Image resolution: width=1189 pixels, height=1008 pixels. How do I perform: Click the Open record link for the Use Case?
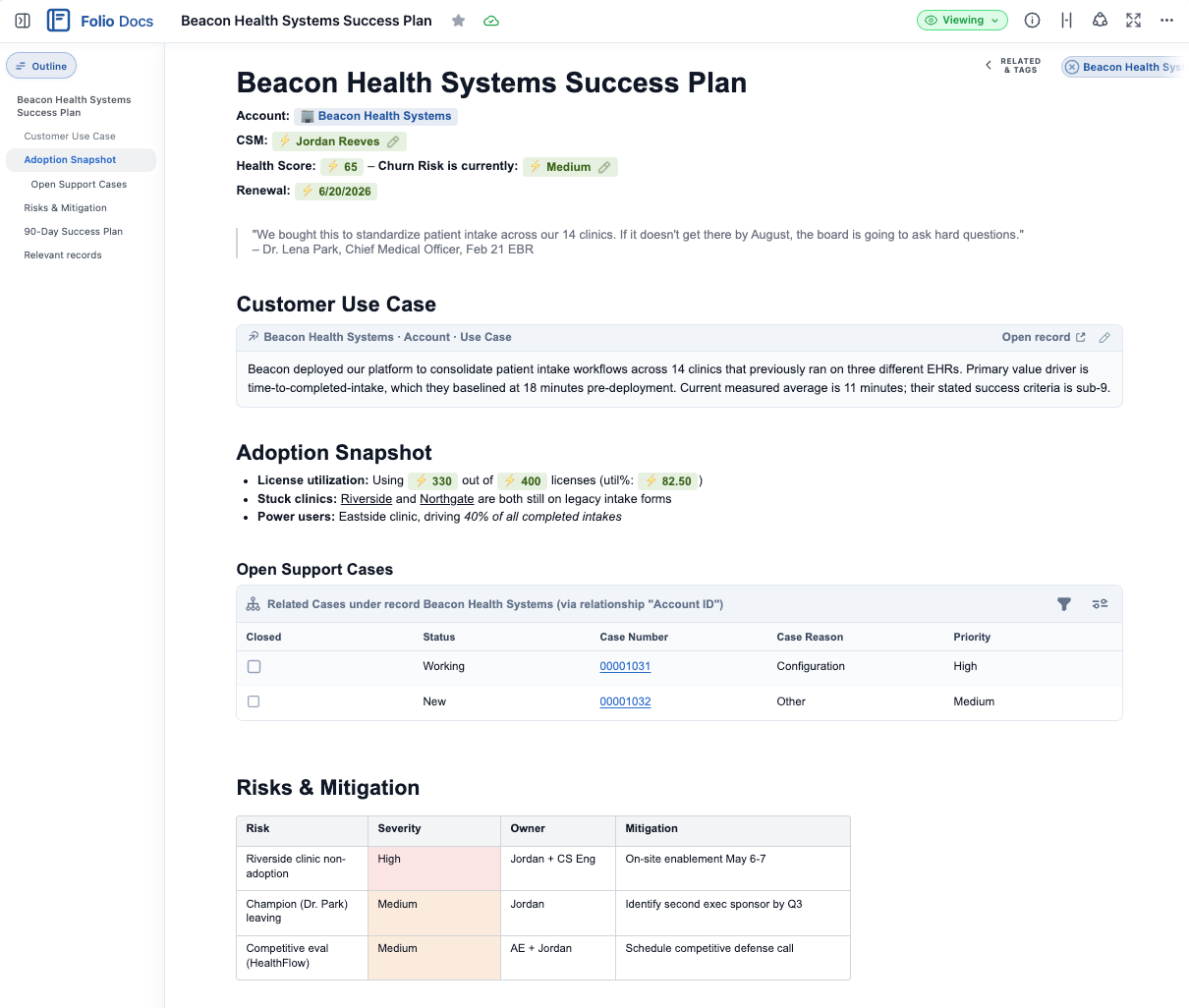[1037, 337]
